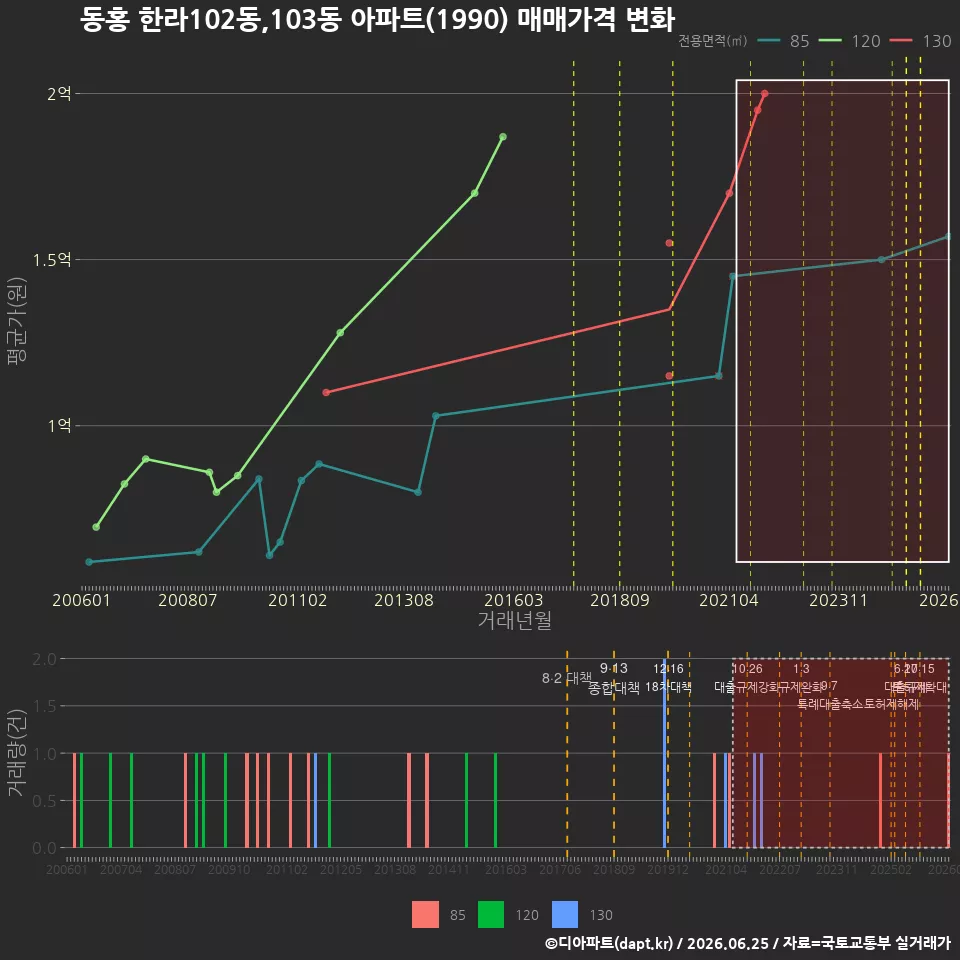Click the 8·2 대책 annotation label

coord(567,678)
